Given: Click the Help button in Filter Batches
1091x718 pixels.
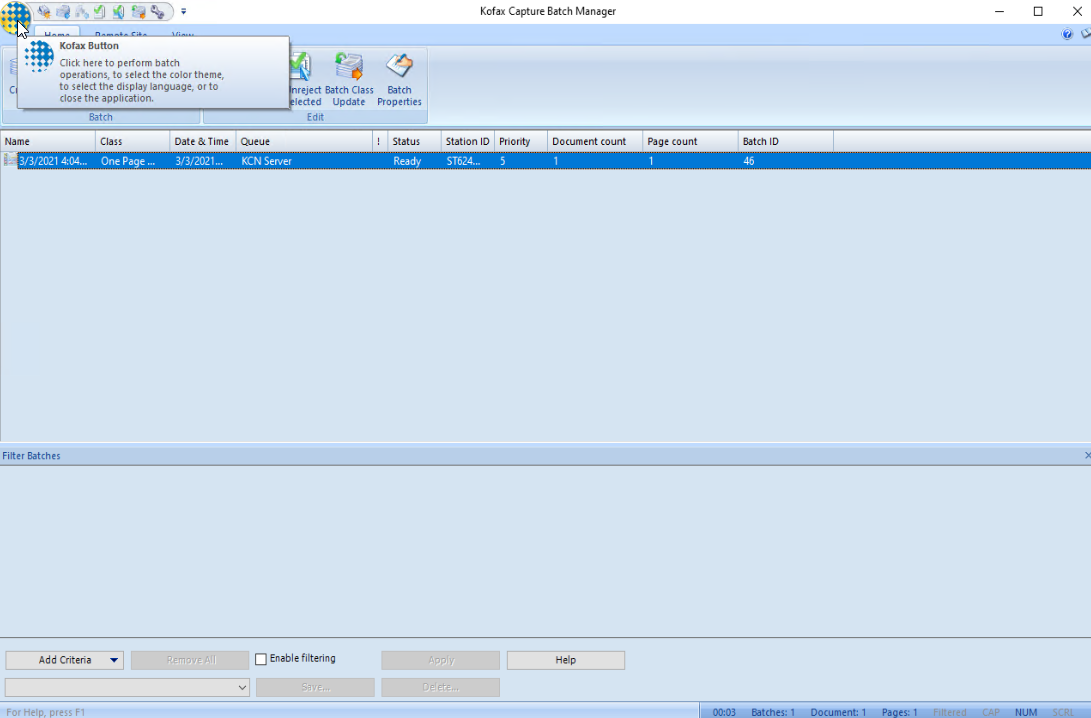Looking at the screenshot, I should (566, 660).
